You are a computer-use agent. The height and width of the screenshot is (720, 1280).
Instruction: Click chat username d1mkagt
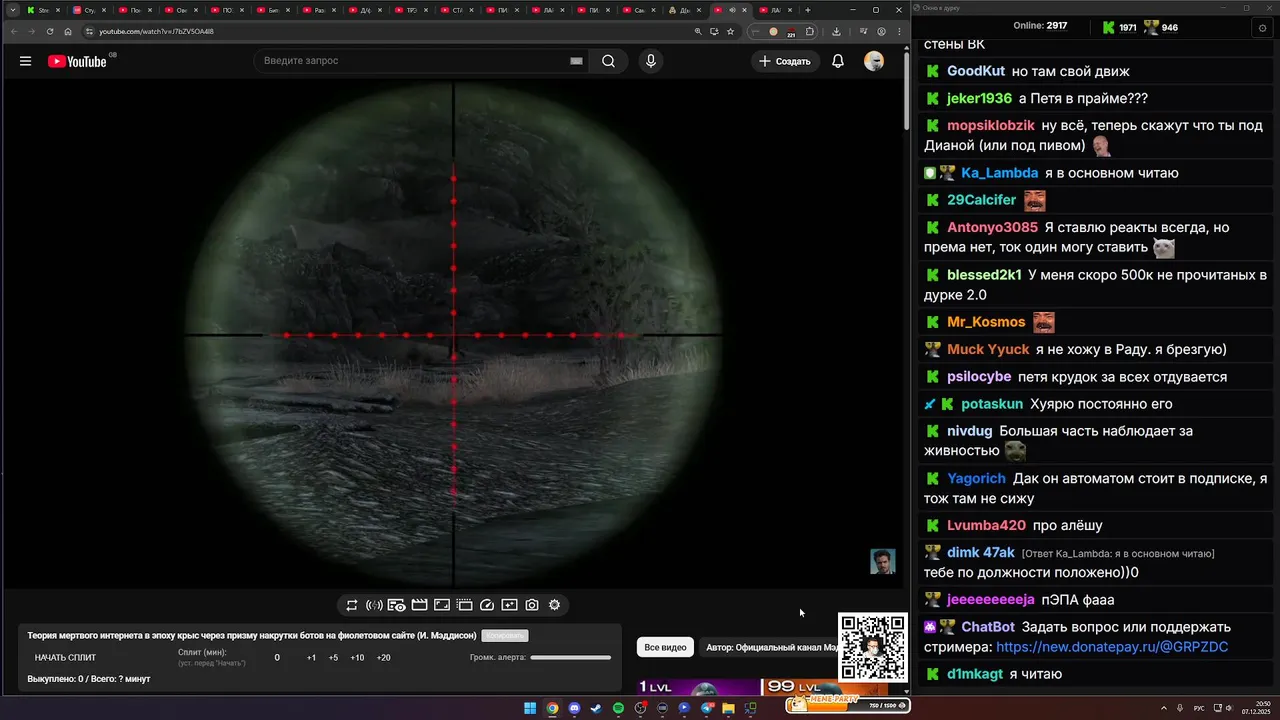[x=975, y=674]
